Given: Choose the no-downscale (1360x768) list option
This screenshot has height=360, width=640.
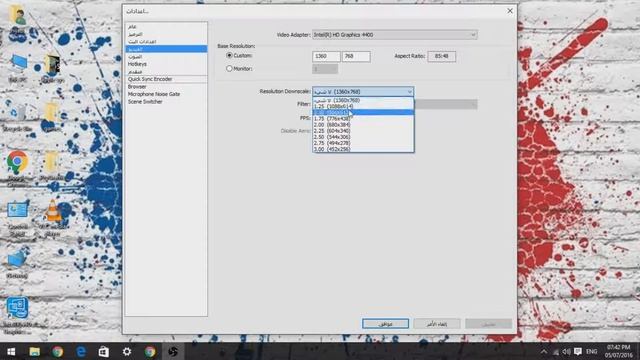Looking at the screenshot, I should click(363, 100).
